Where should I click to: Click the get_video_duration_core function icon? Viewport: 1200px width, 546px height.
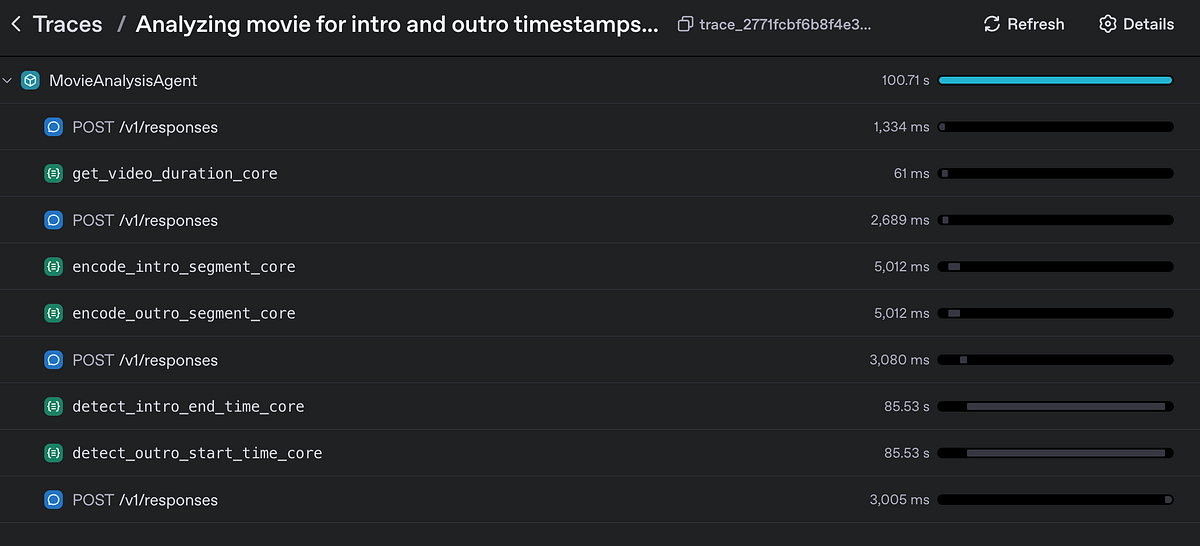pyautogui.click(x=54, y=174)
